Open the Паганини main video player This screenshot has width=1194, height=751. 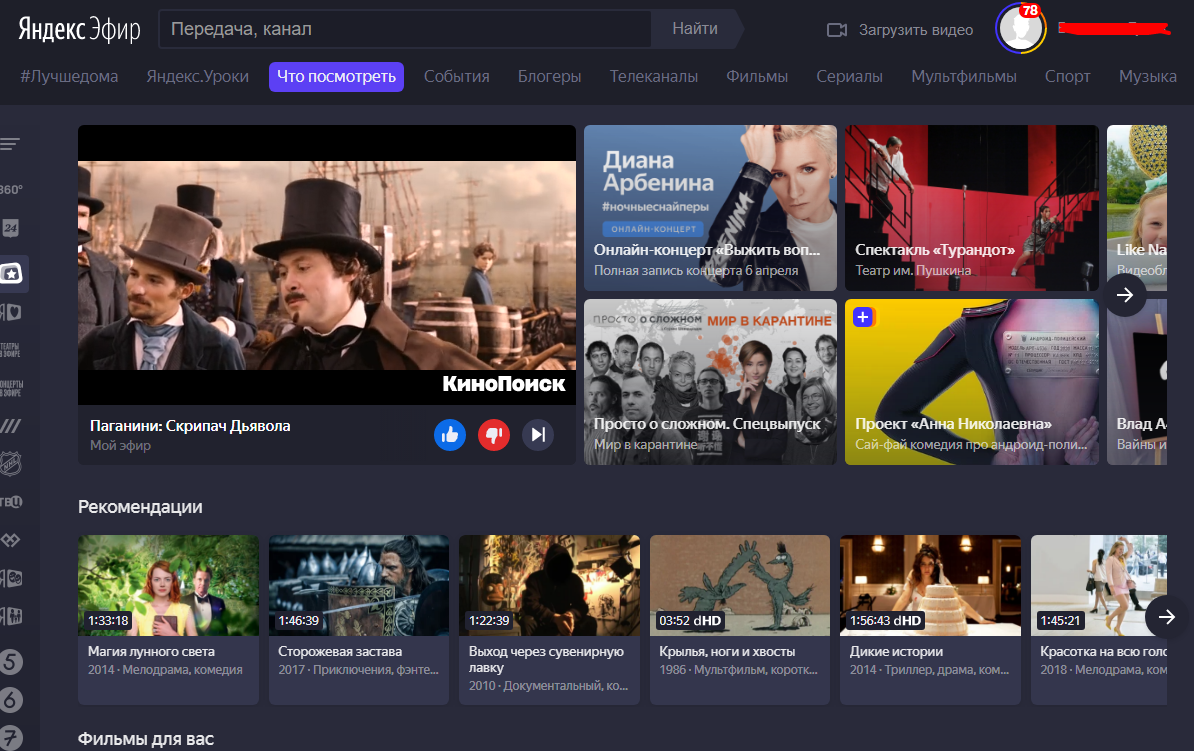point(327,265)
